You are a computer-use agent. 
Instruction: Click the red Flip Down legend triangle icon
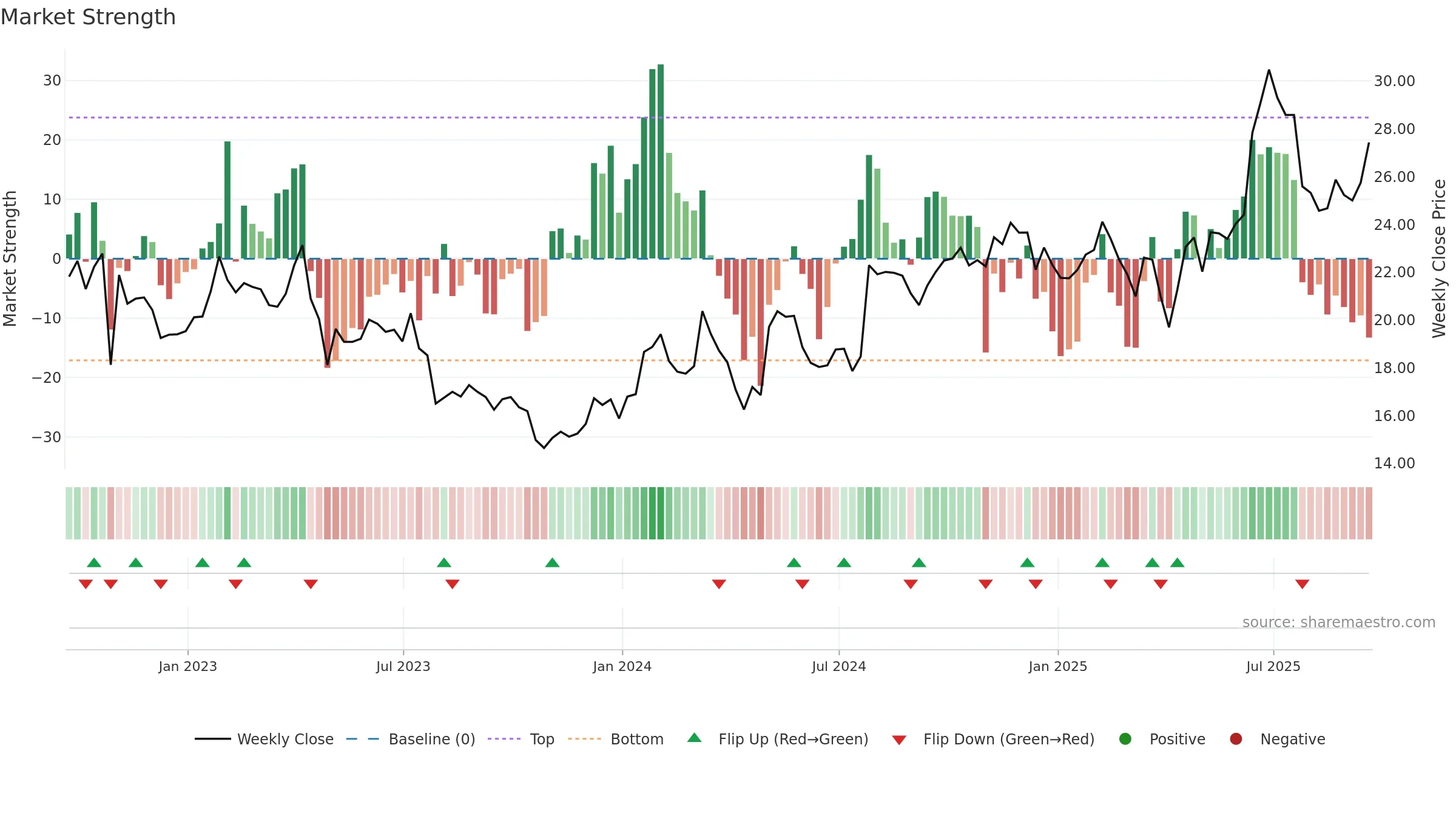tap(899, 740)
